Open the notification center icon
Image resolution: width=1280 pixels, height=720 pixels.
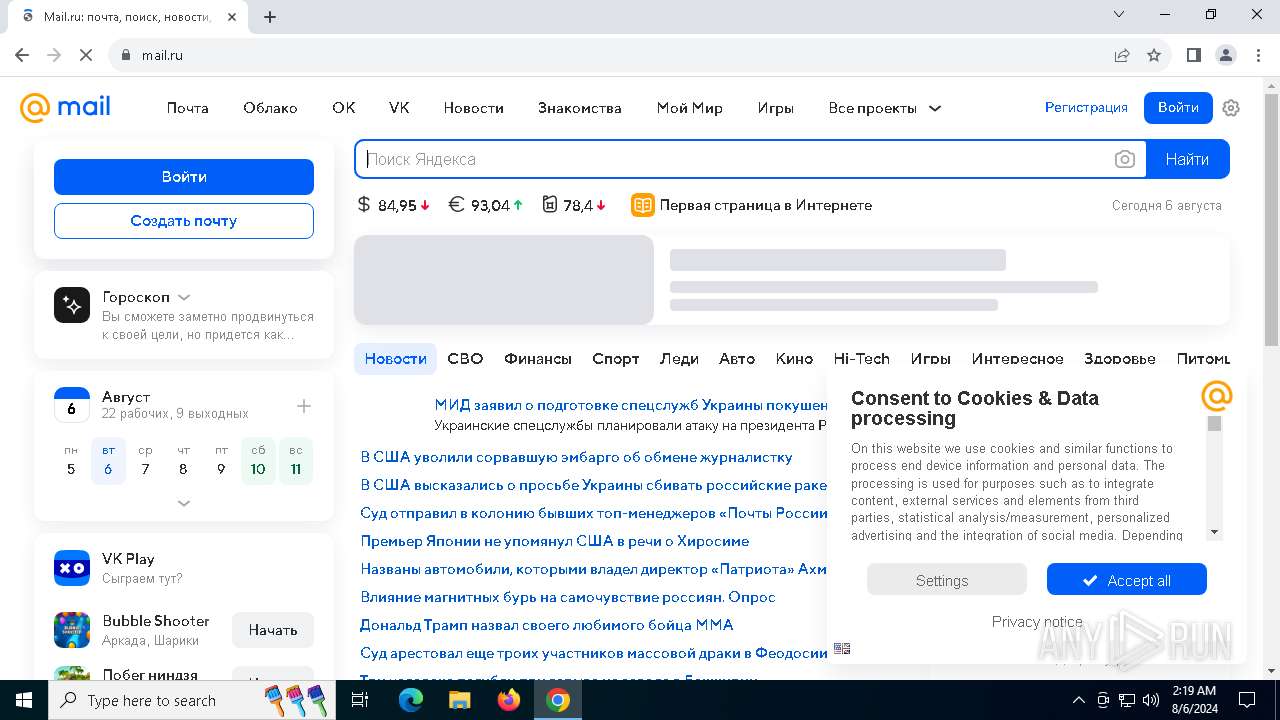click(1247, 700)
